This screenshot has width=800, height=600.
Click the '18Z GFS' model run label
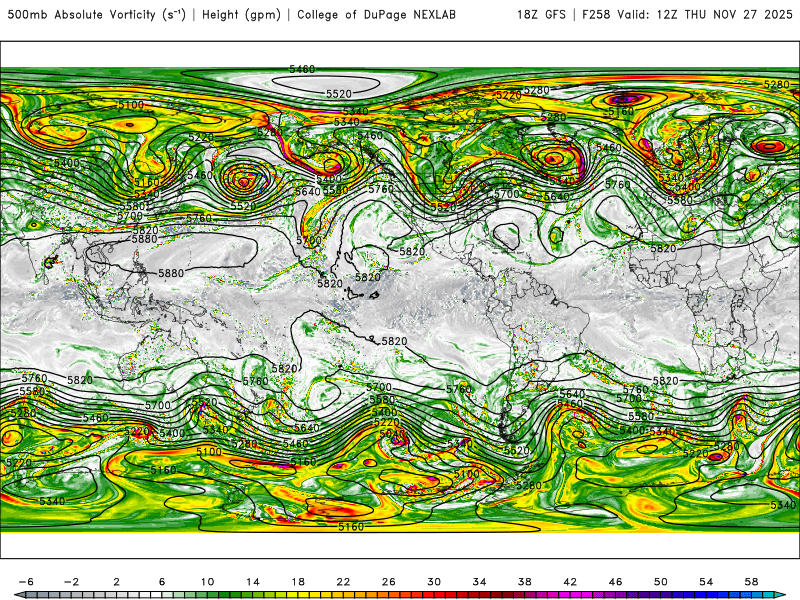(541, 15)
